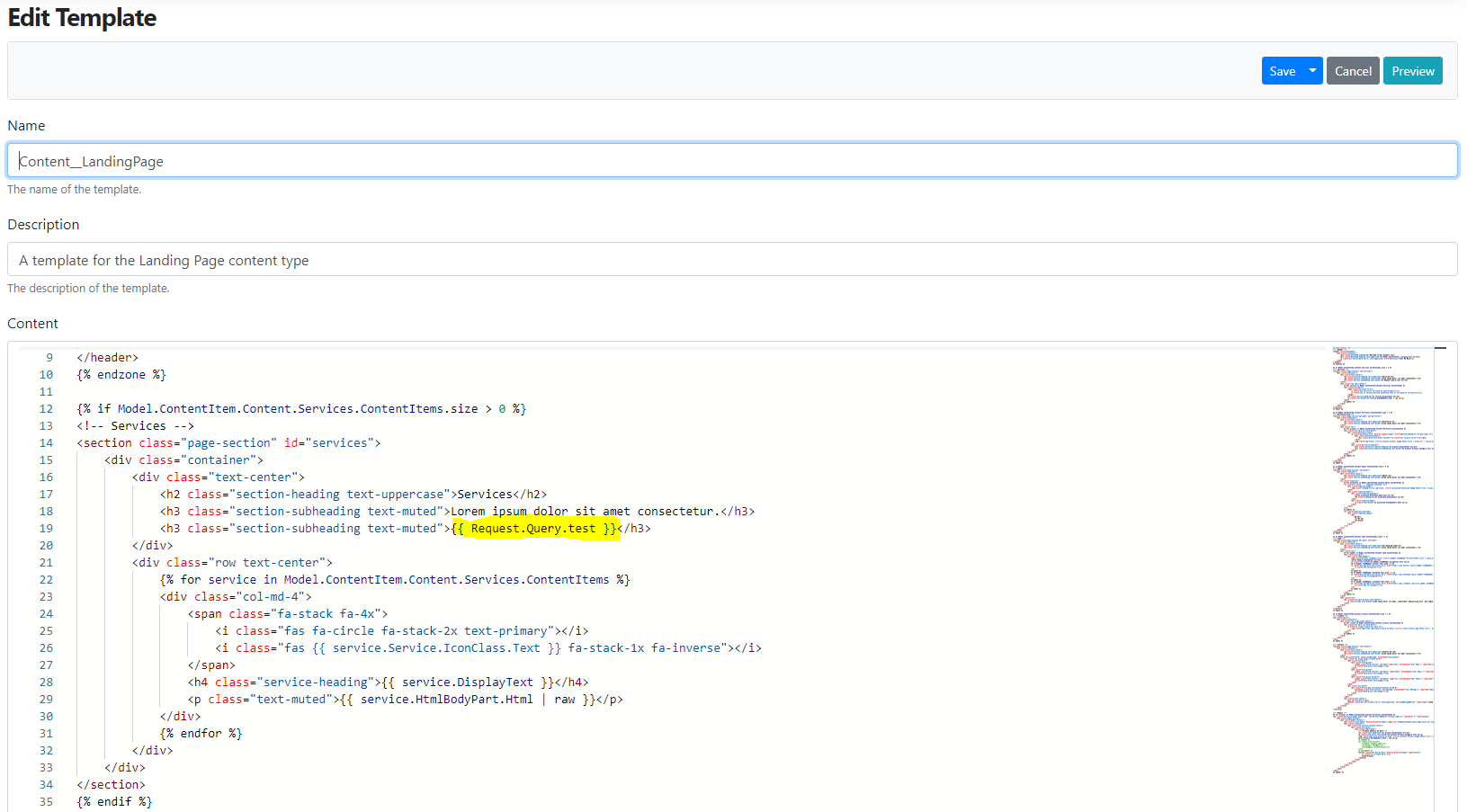1467x812 pixels.
Task: Click the 'service.Service.IconClass.Text' line
Action: click(x=488, y=648)
